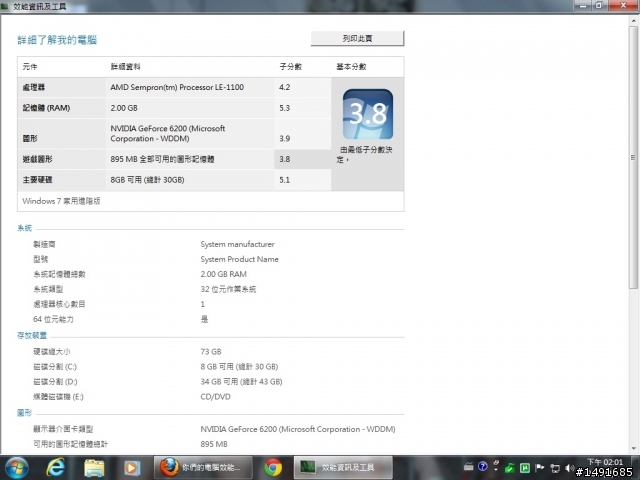The image size is (640, 480).
Task: Click the 3.8 base score badge
Action: tap(368, 114)
